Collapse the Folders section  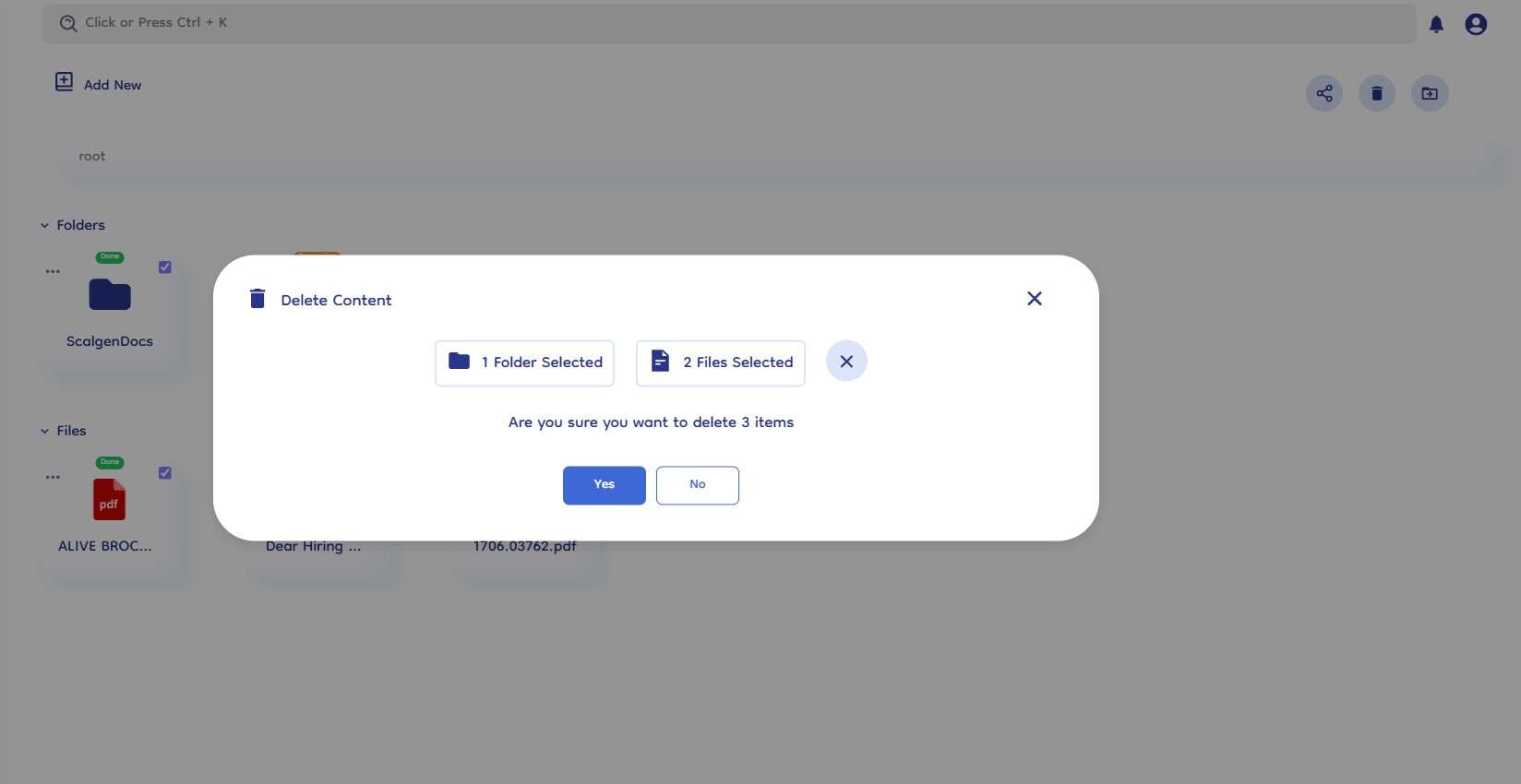pyautogui.click(x=44, y=225)
